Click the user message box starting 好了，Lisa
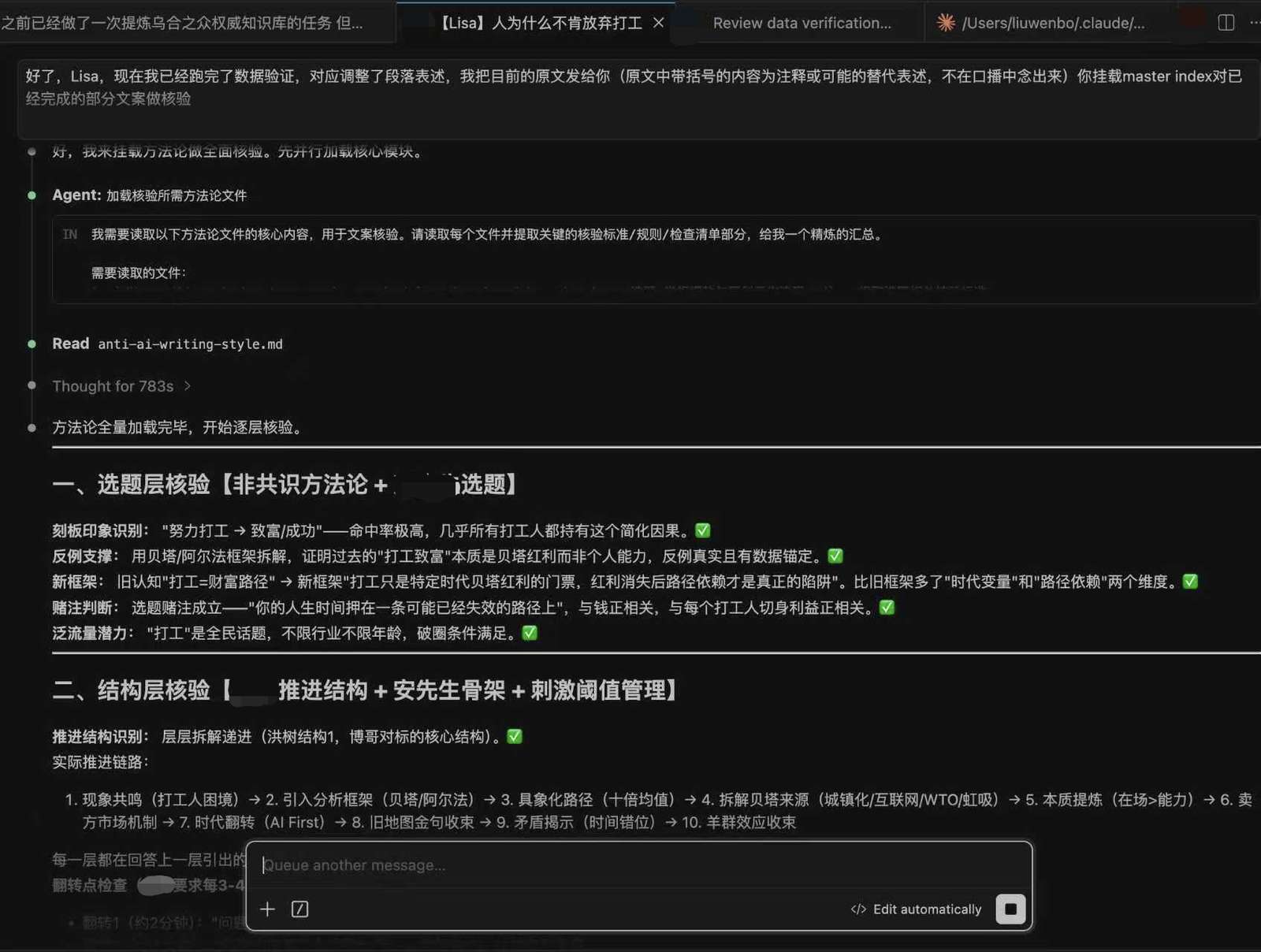Viewport: 1261px width, 952px height. (638, 98)
